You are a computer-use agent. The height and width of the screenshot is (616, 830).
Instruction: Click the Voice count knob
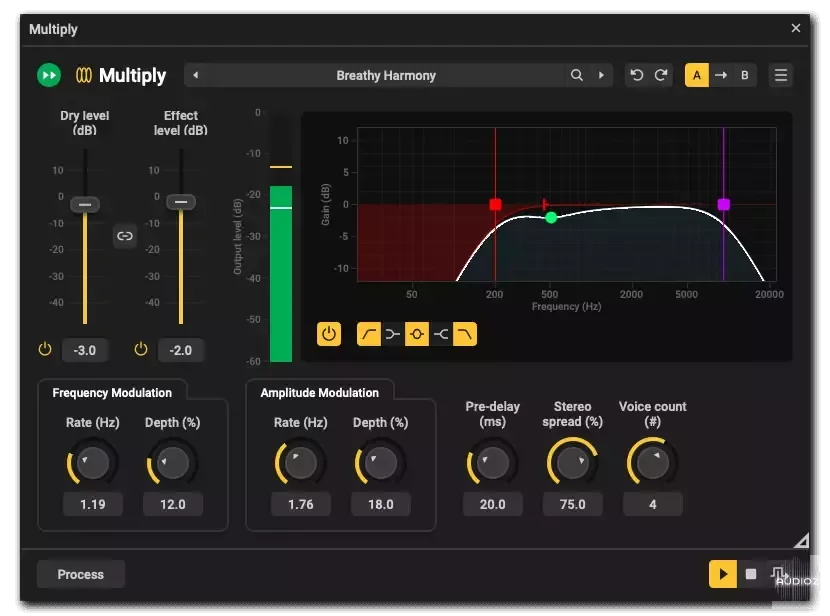pos(653,463)
